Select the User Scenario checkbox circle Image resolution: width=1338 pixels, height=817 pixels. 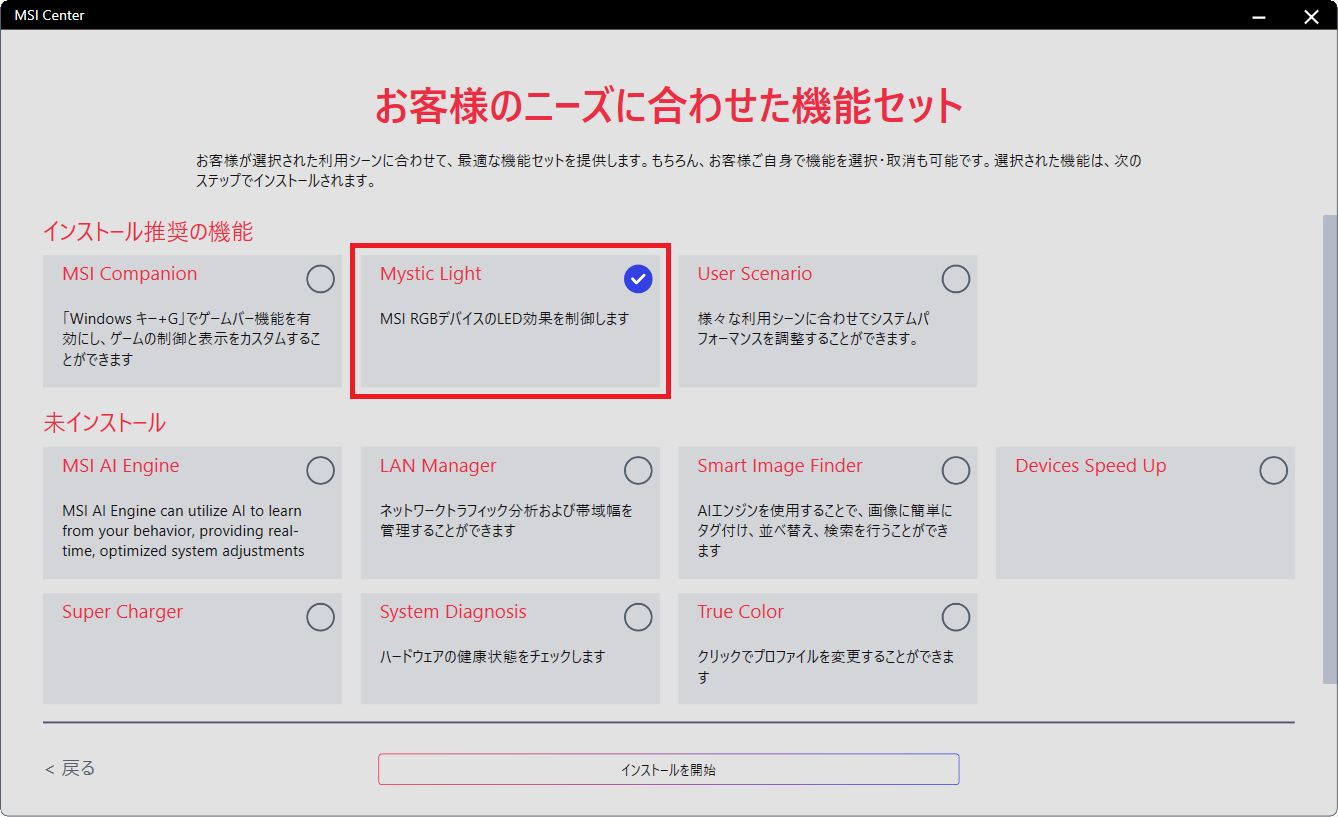[956, 279]
